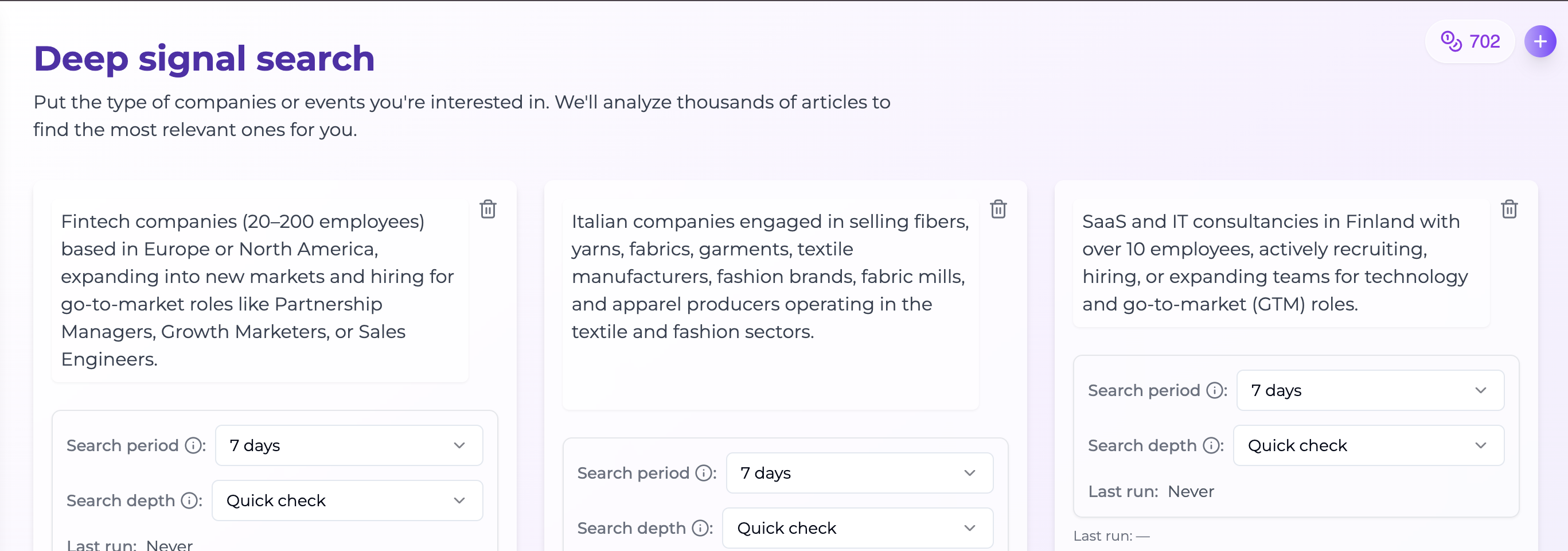Image resolution: width=1568 pixels, height=551 pixels.
Task: Open the 7 days period dropdown in Fintech card
Action: (x=349, y=445)
